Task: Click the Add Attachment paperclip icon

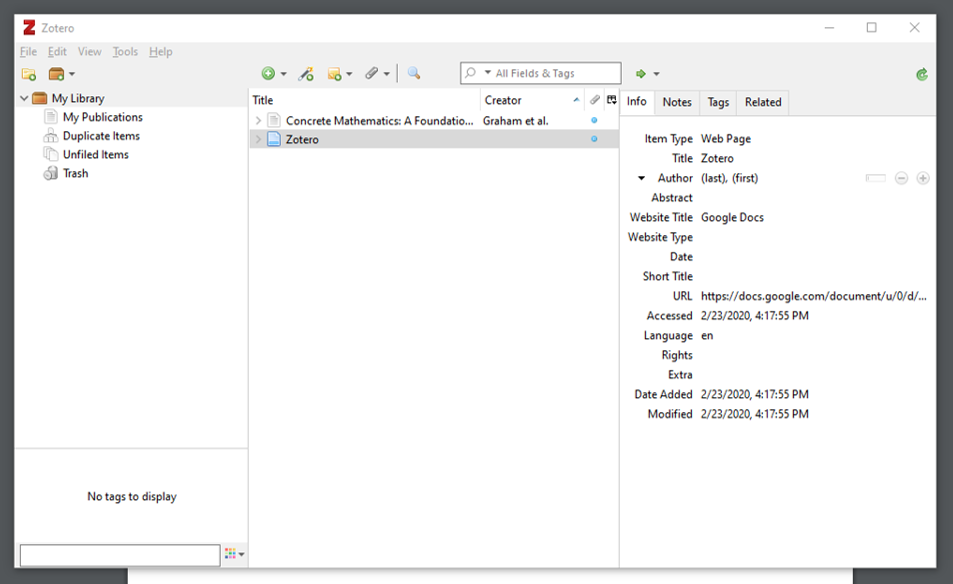Action: click(371, 74)
